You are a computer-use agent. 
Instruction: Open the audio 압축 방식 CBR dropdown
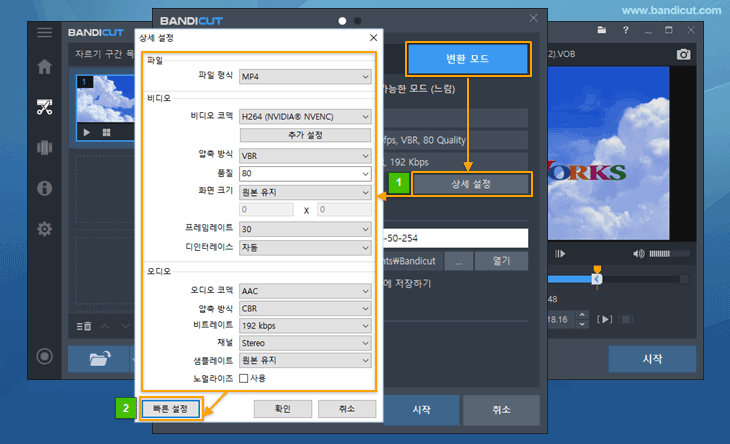[x=305, y=309]
